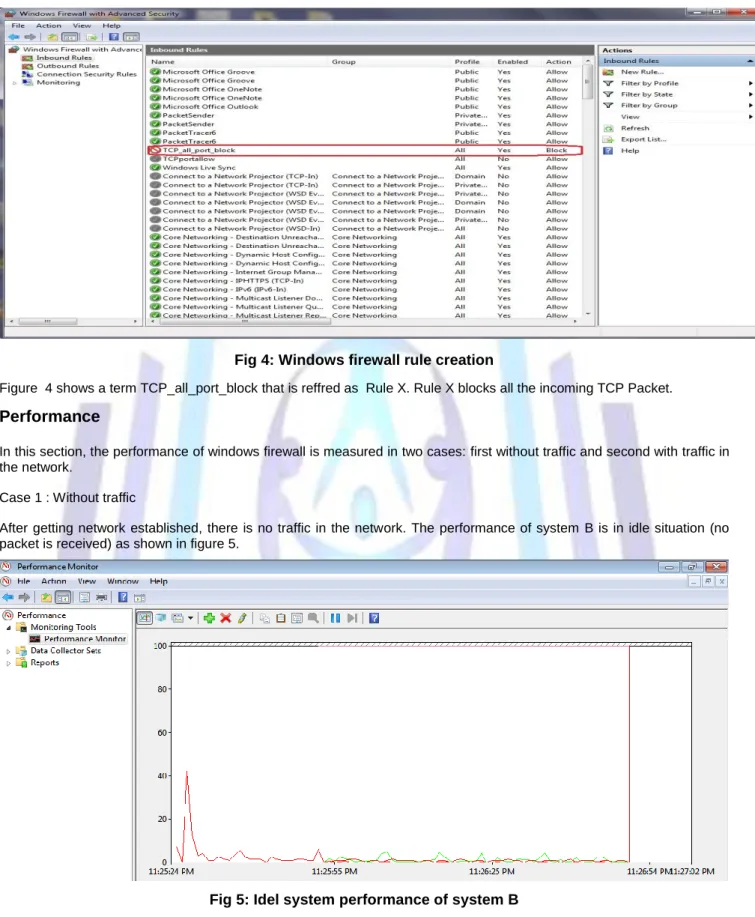Click the Forward arrow in the Performance Monitor toolbar
This screenshot has height=917, width=755.
(24, 597)
